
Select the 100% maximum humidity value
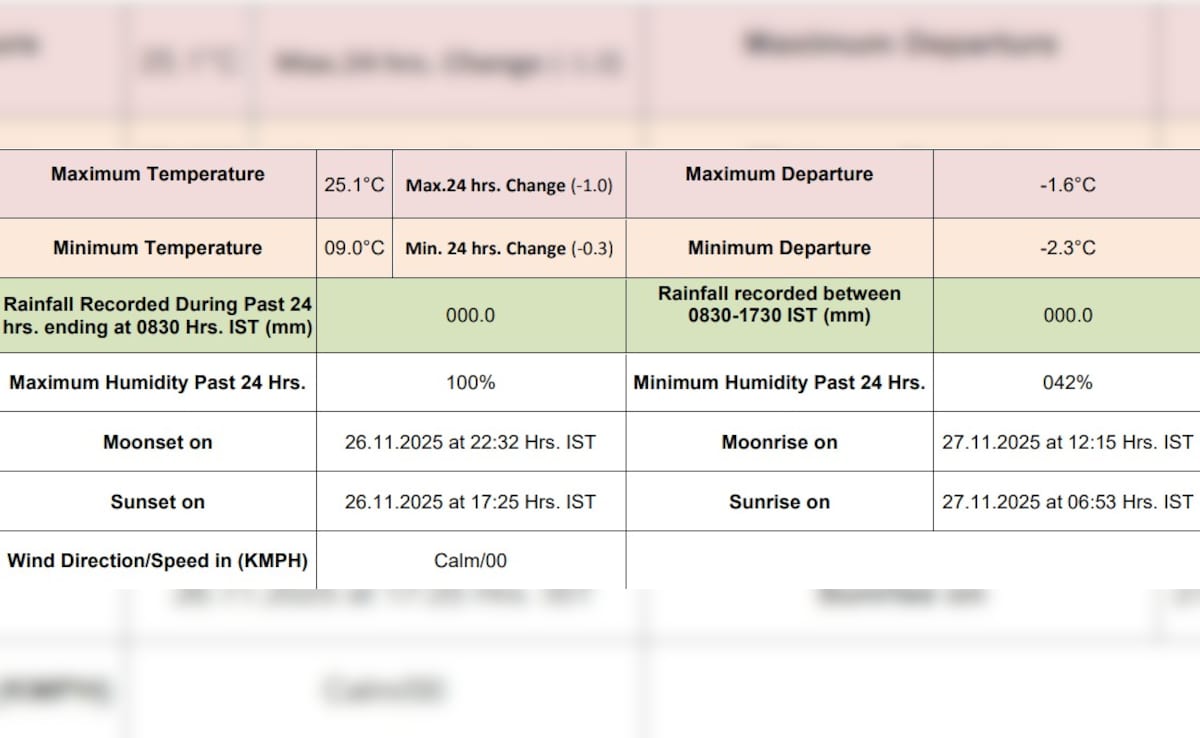[x=471, y=382]
